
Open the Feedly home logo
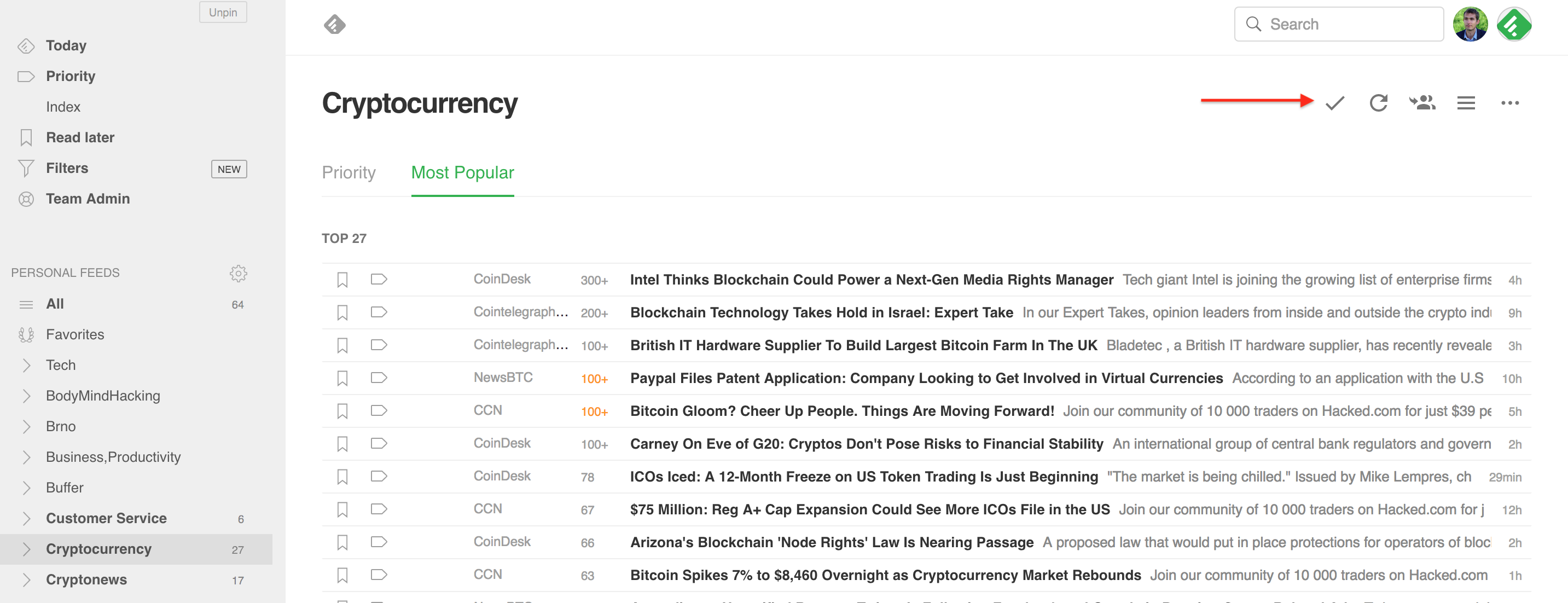[335, 25]
